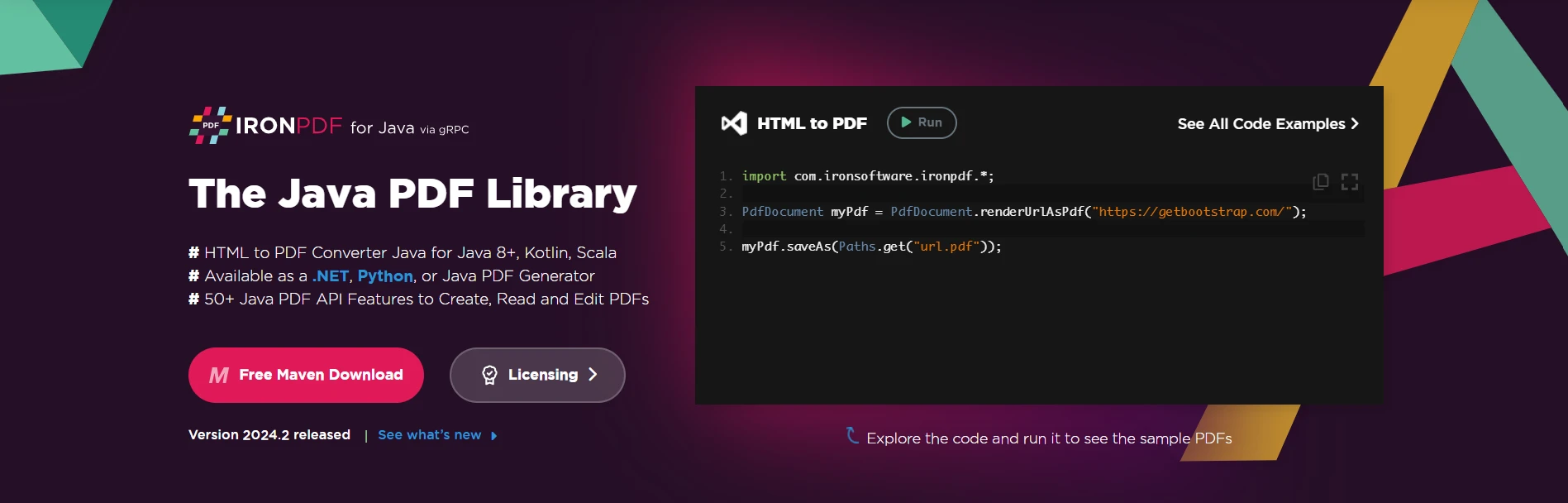
Task: Open the .NET version link
Action: [330, 275]
